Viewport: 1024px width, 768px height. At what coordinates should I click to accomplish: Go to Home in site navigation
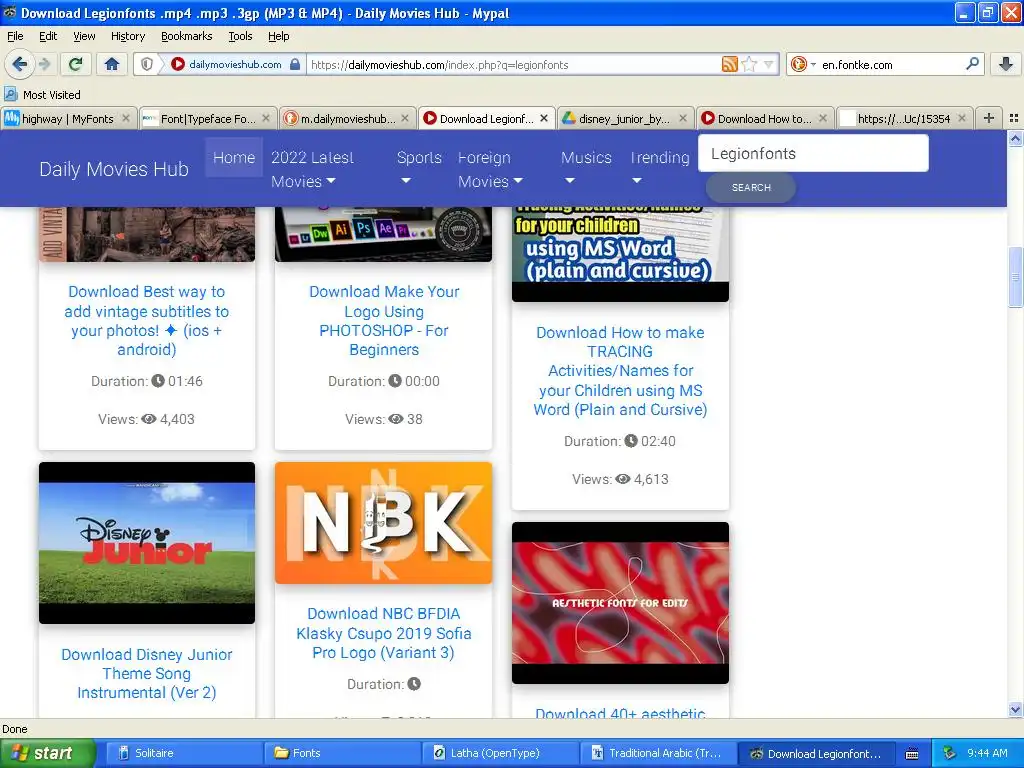(234, 157)
